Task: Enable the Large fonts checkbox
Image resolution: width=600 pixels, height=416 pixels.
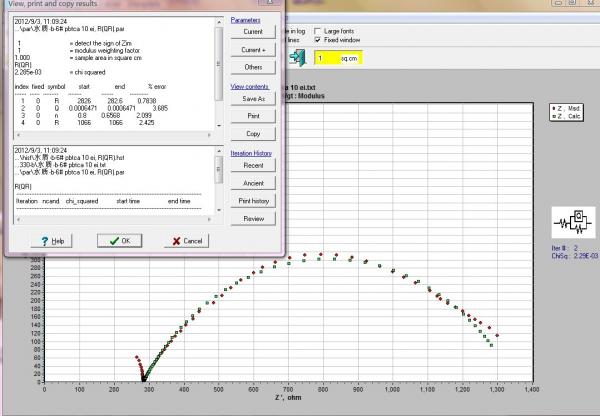Action: [318, 32]
